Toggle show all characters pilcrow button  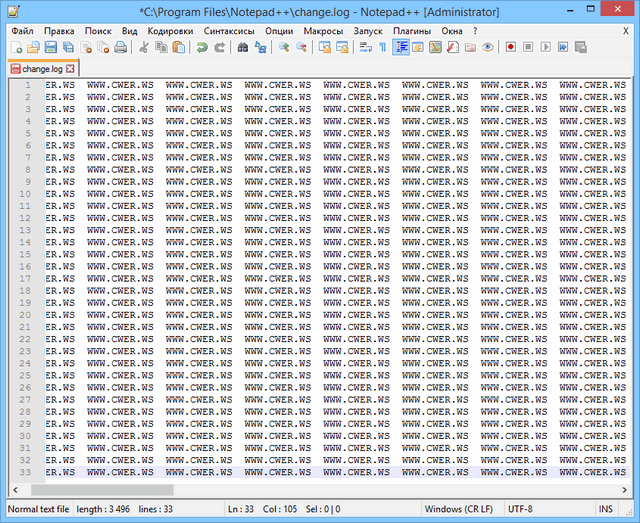[x=382, y=47]
